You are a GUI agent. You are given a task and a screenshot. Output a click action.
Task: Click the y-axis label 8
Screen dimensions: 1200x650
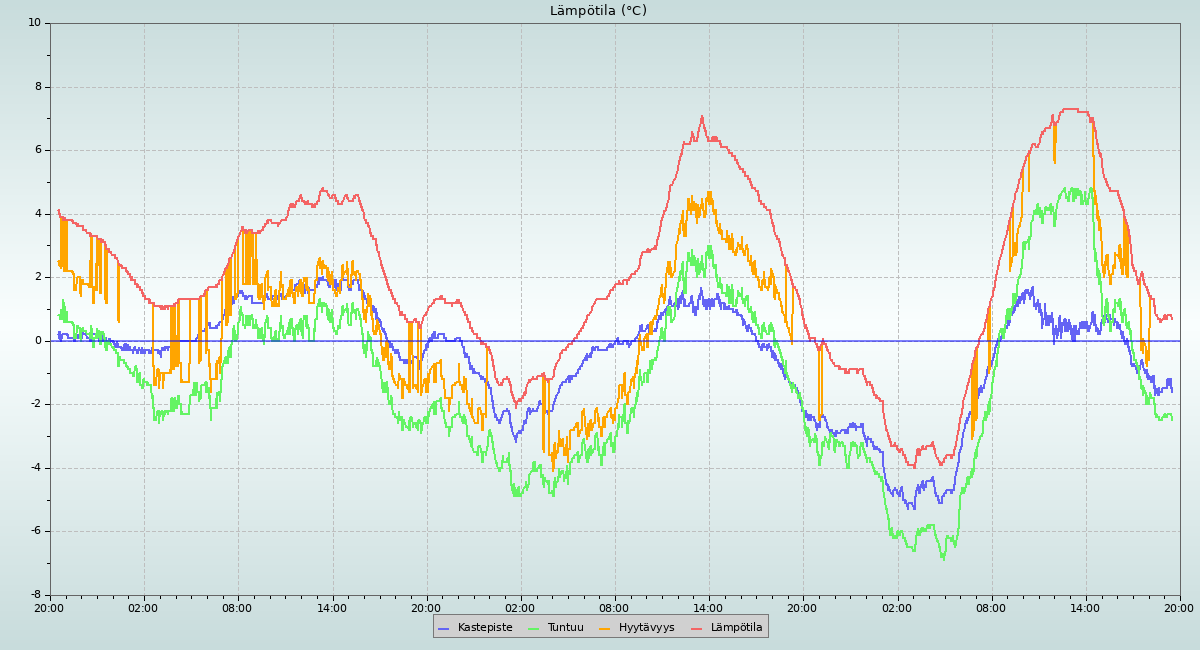pyautogui.click(x=37, y=86)
